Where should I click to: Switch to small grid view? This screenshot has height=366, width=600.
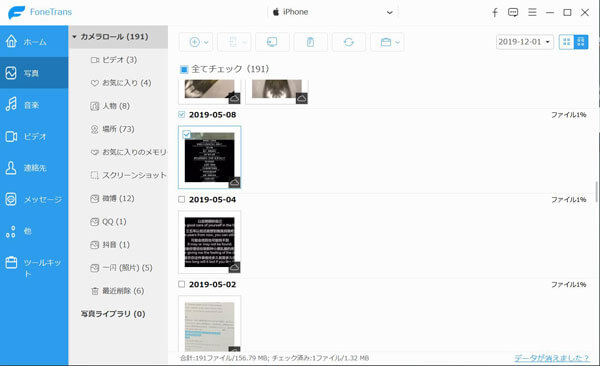(566, 42)
